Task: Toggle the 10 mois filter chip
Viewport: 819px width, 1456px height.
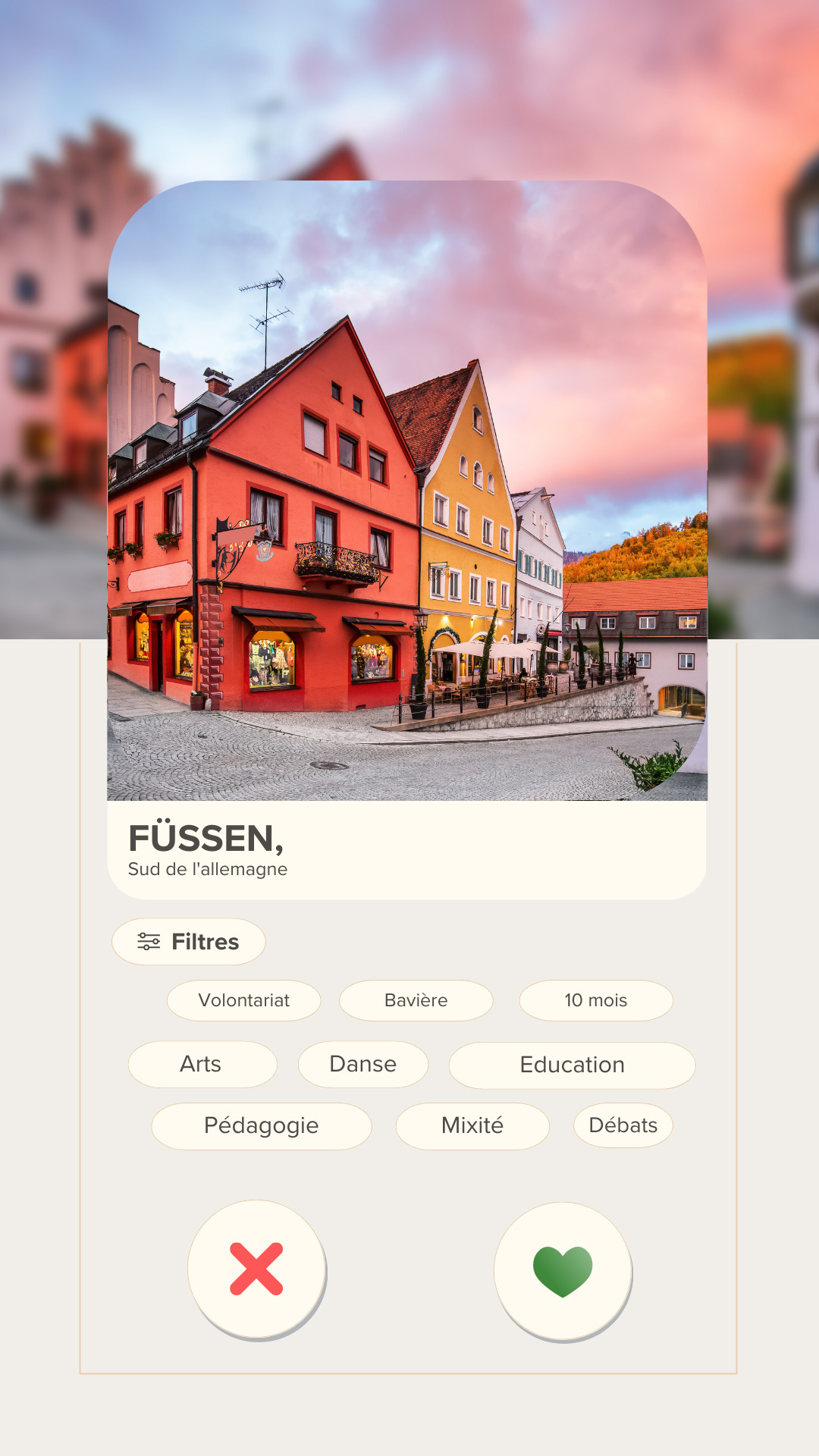Action: (x=596, y=1000)
